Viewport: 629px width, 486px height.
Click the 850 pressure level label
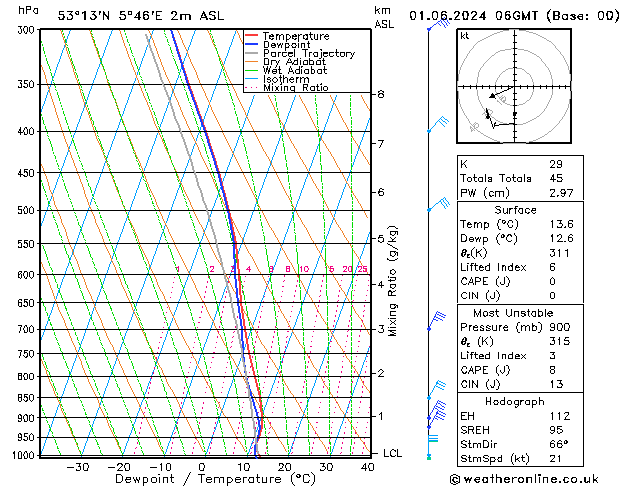pyautogui.click(x=28, y=398)
